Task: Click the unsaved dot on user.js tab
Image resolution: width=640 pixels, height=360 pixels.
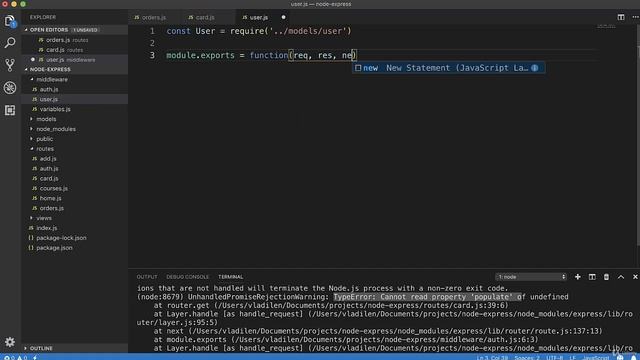Action: point(283,18)
